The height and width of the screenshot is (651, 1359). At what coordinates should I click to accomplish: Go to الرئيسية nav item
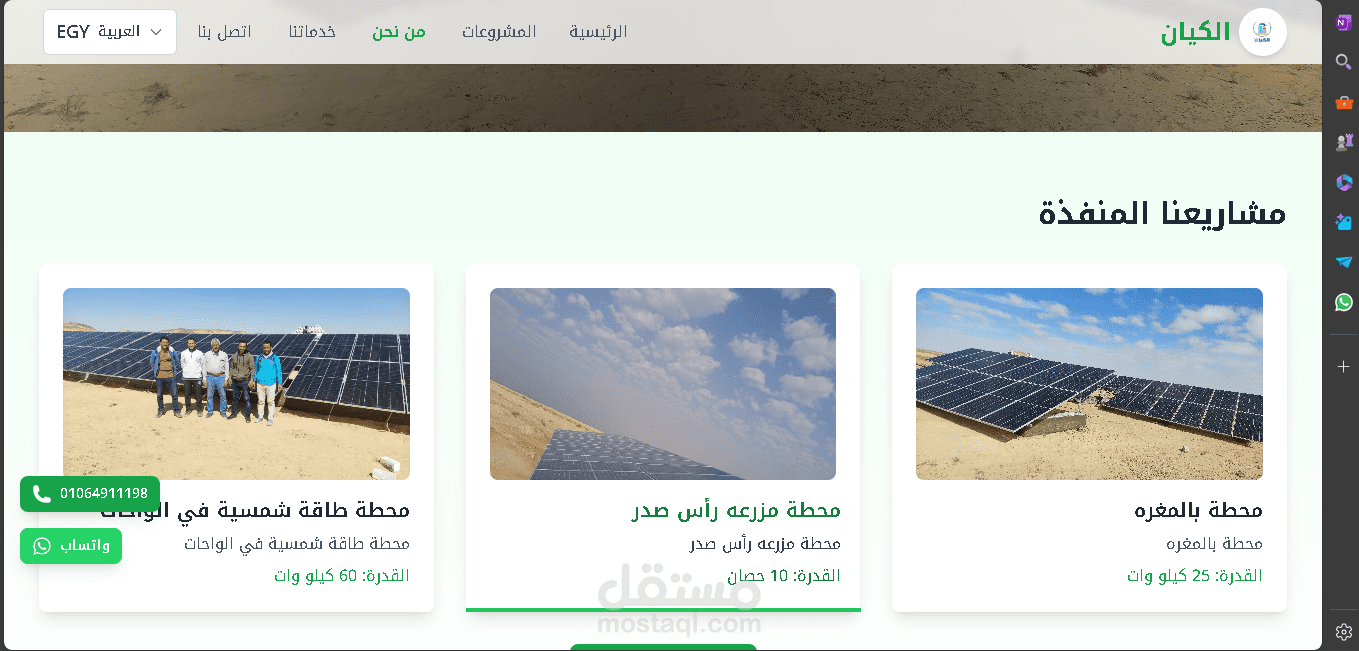point(598,32)
